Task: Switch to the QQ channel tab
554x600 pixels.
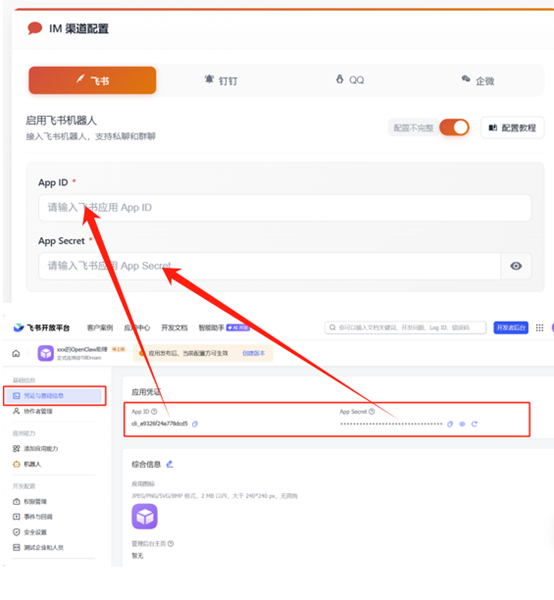Action: pos(350,80)
